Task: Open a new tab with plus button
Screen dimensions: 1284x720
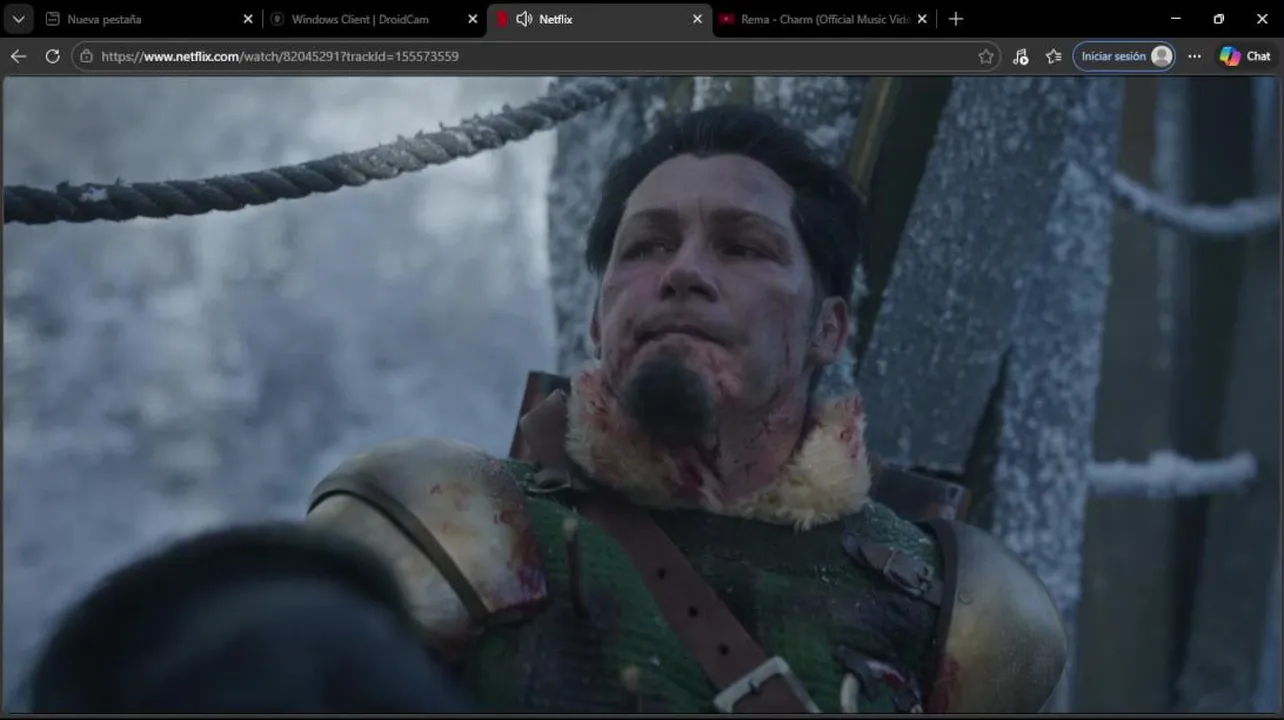Action: tap(956, 19)
